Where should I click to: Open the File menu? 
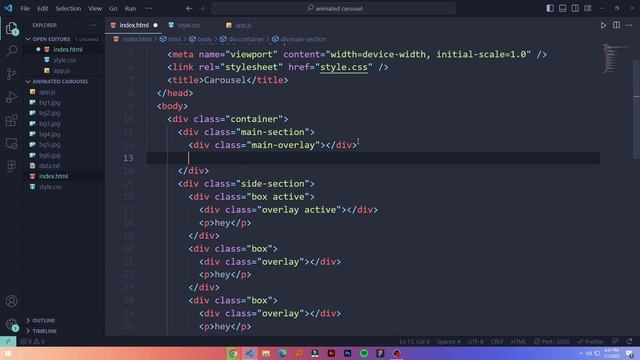25,8
